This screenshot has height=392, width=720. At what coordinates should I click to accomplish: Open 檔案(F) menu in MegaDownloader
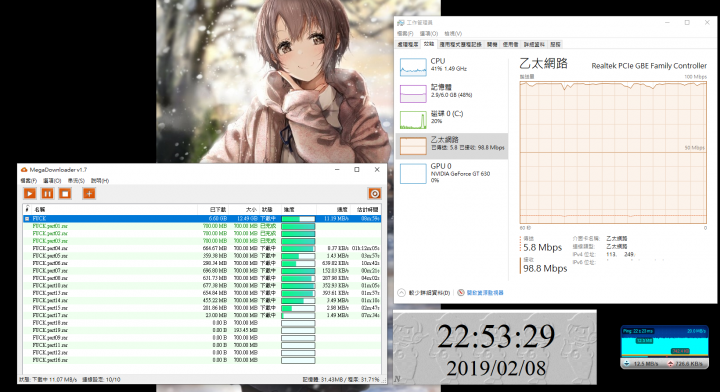pos(28,180)
